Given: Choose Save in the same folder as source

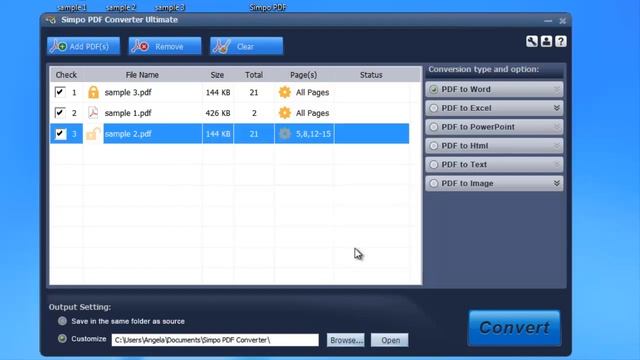Looking at the screenshot, I should 62,321.
